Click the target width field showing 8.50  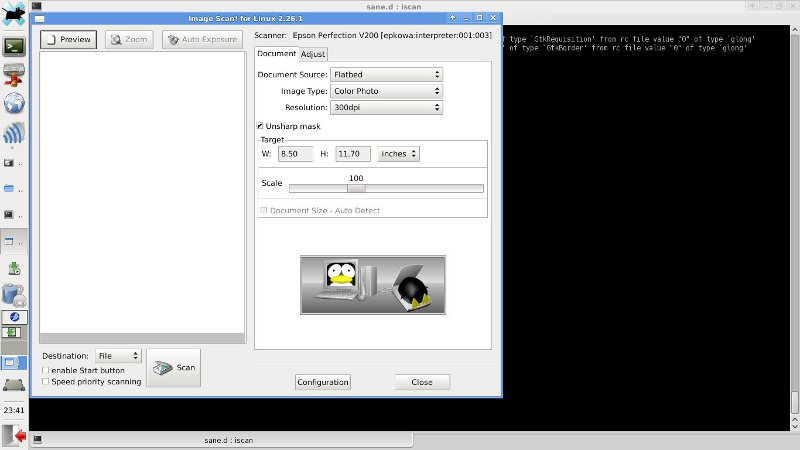coord(295,154)
